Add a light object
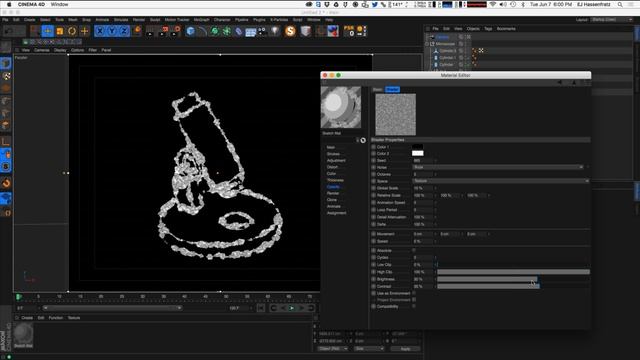The width and height of the screenshot is (640, 360). (275, 31)
